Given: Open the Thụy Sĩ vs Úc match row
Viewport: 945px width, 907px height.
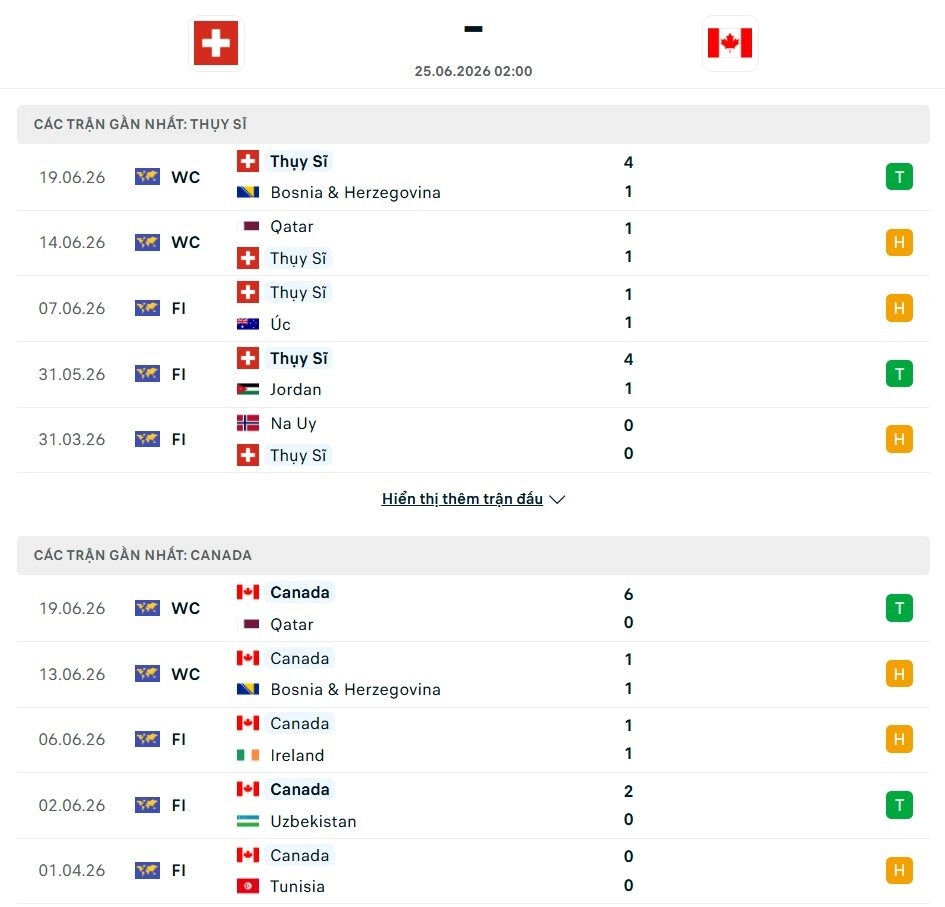Looking at the screenshot, I should tap(473, 309).
